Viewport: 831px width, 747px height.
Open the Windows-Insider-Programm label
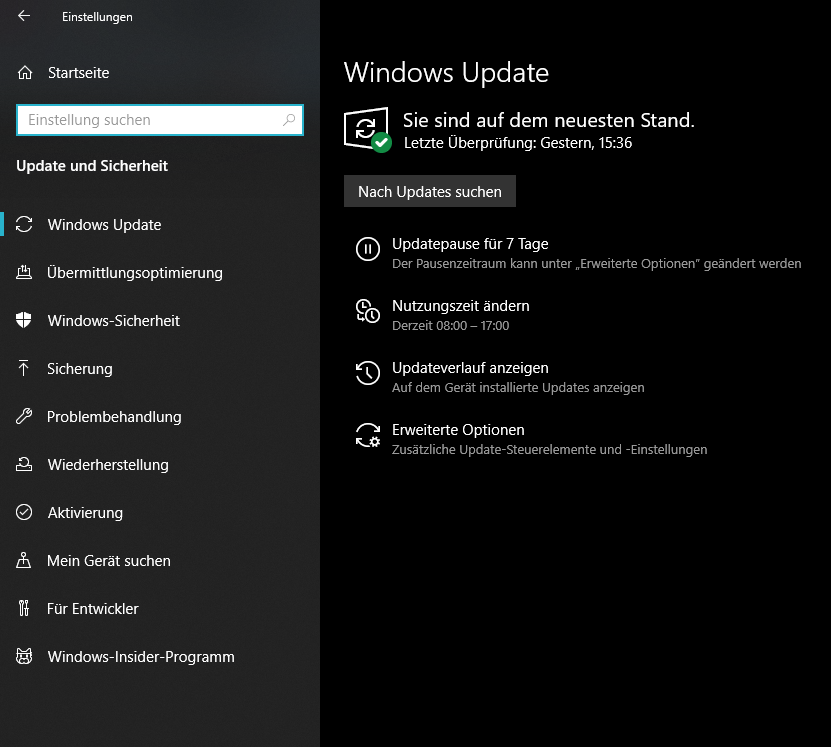click(x=141, y=657)
